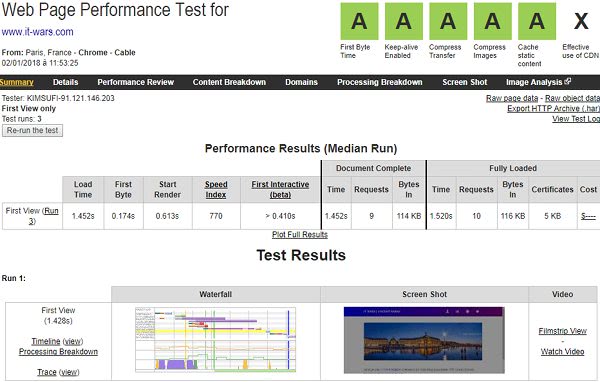This screenshot has height=382, width=600.
Task: Click the Watch Video link
Action: (562, 351)
